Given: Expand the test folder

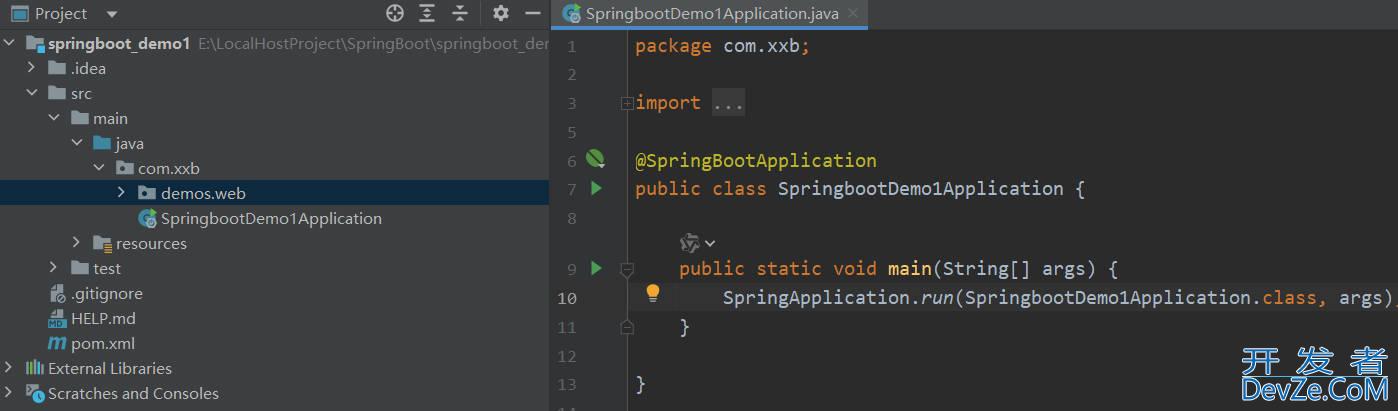Looking at the screenshot, I should [55, 268].
